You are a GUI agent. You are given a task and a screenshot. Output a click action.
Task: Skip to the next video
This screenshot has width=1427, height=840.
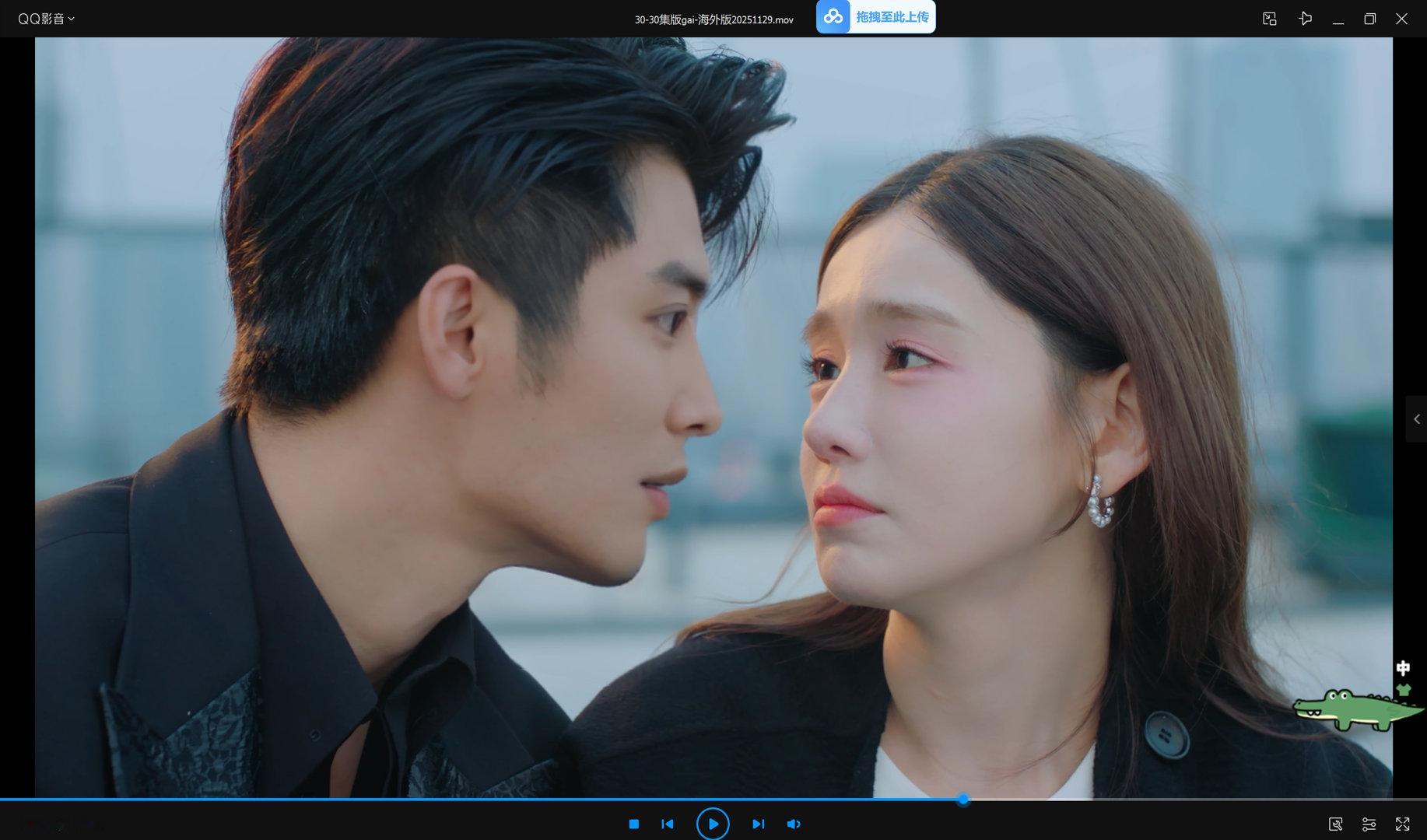tap(758, 824)
